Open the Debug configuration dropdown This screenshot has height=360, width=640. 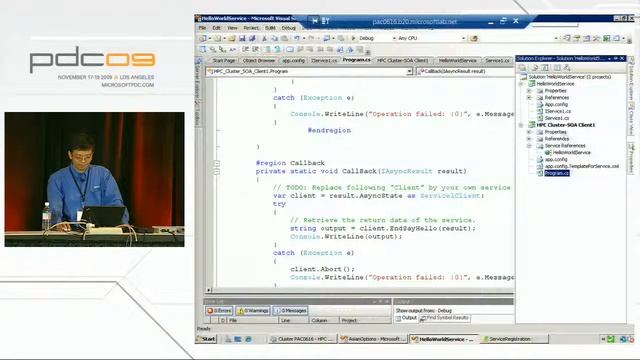tap(394, 38)
